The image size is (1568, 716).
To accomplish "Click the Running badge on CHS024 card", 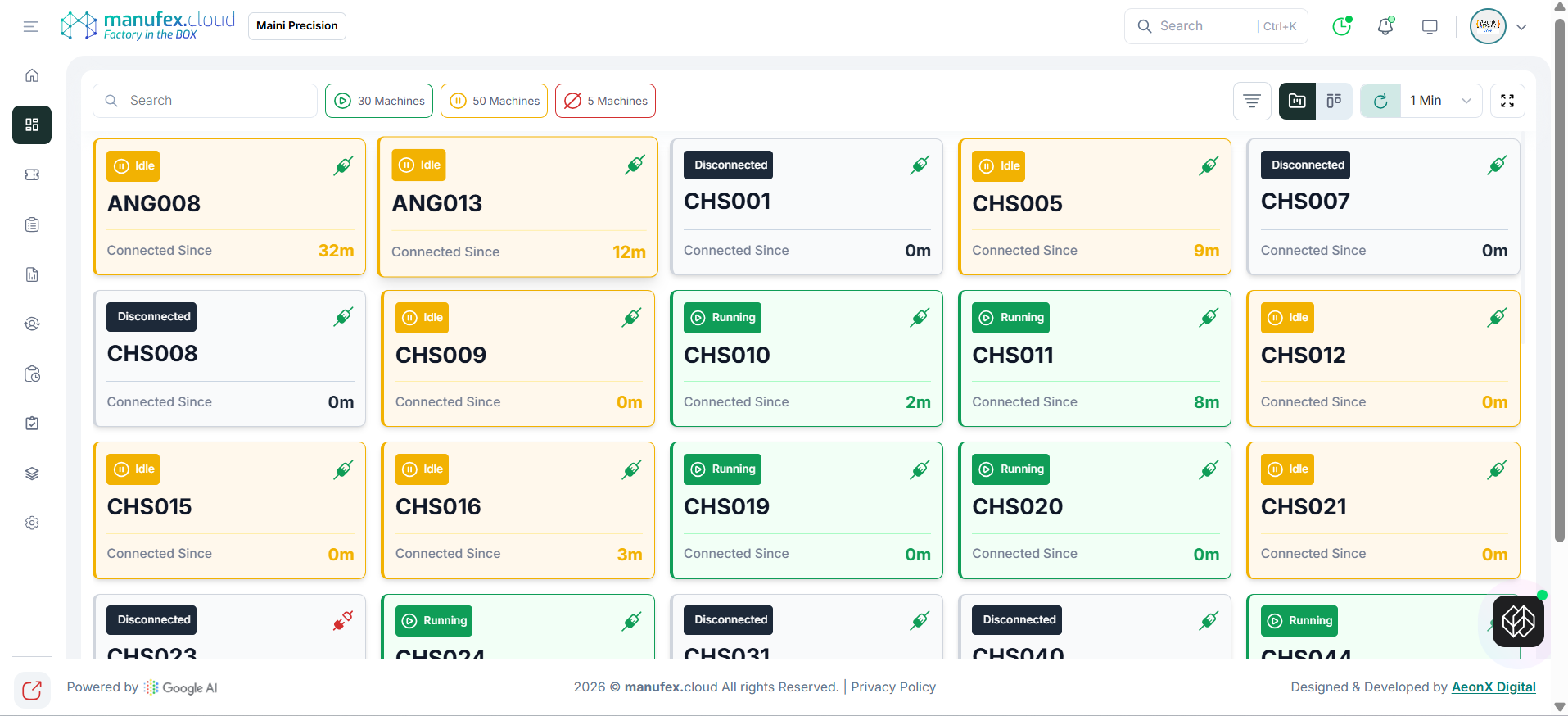I will [434, 621].
